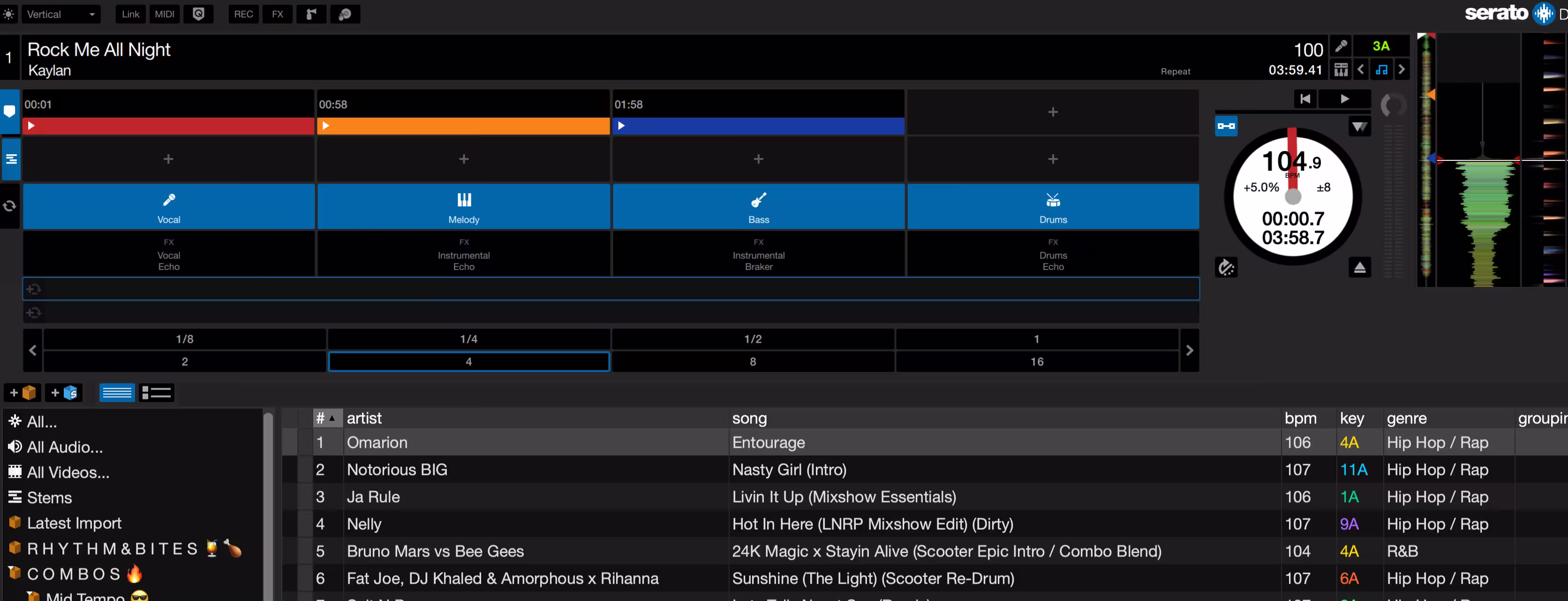Click the scratch bank vinyl icon
The image size is (1568, 601).
click(345, 14)
